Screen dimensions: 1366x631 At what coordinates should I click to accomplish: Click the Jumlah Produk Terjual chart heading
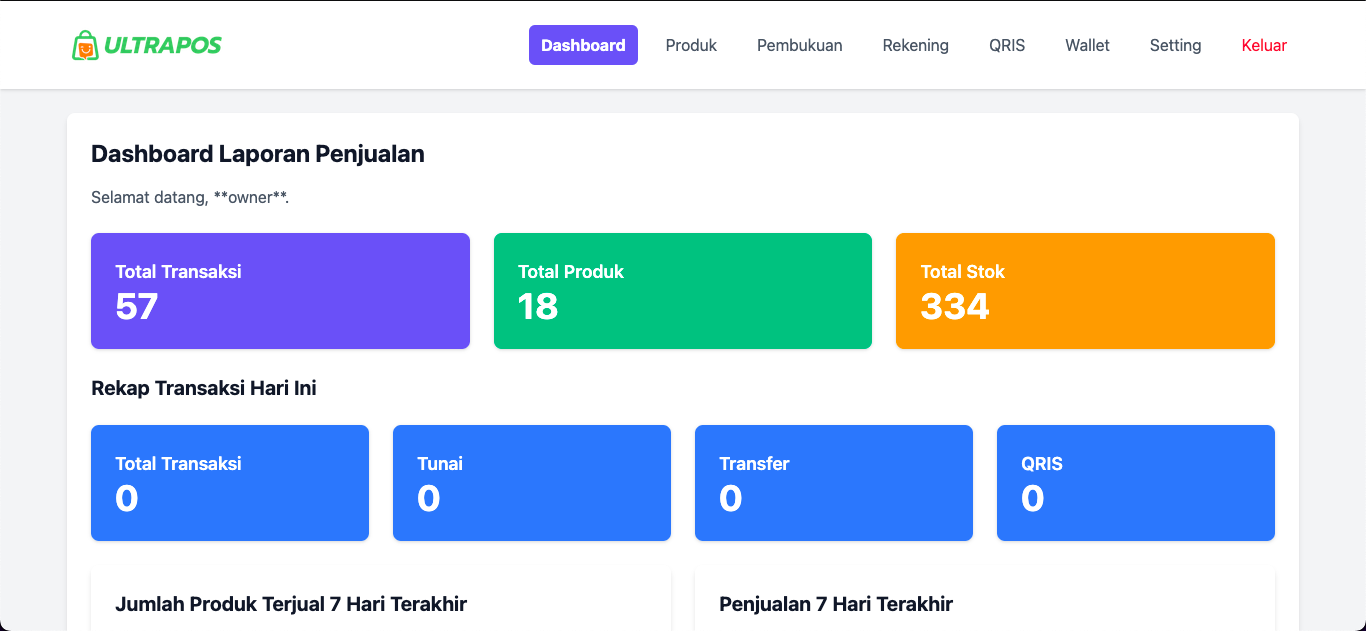point(291,604)
